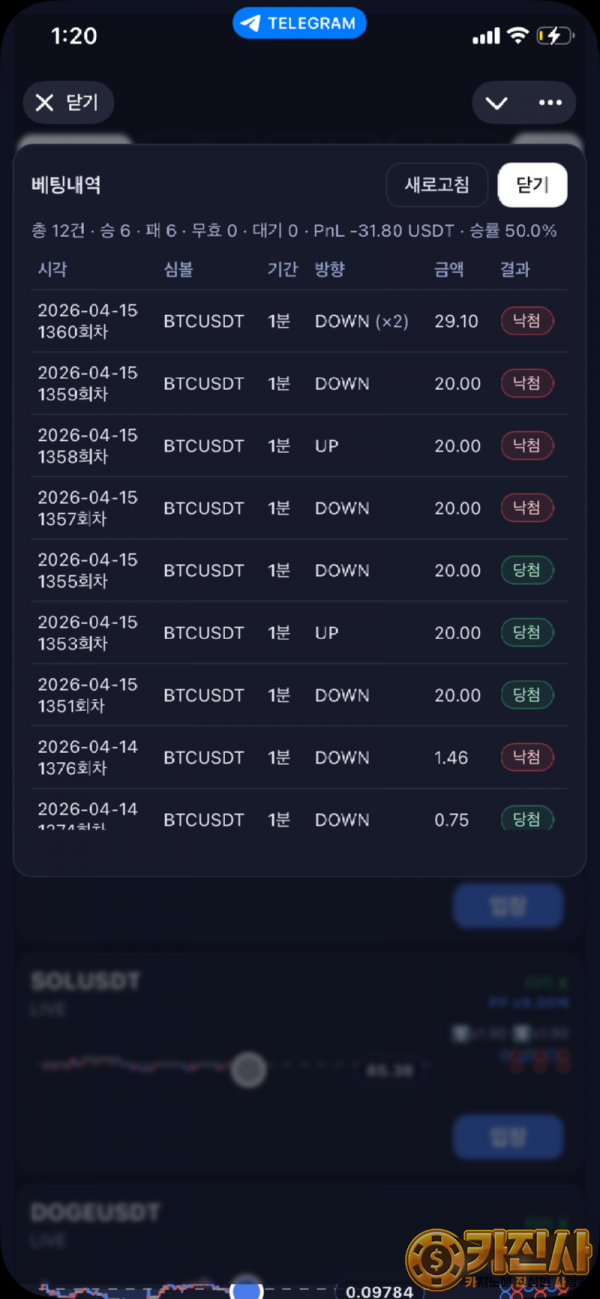
Task: Select the 시각 column header
Action: [52, 269]
